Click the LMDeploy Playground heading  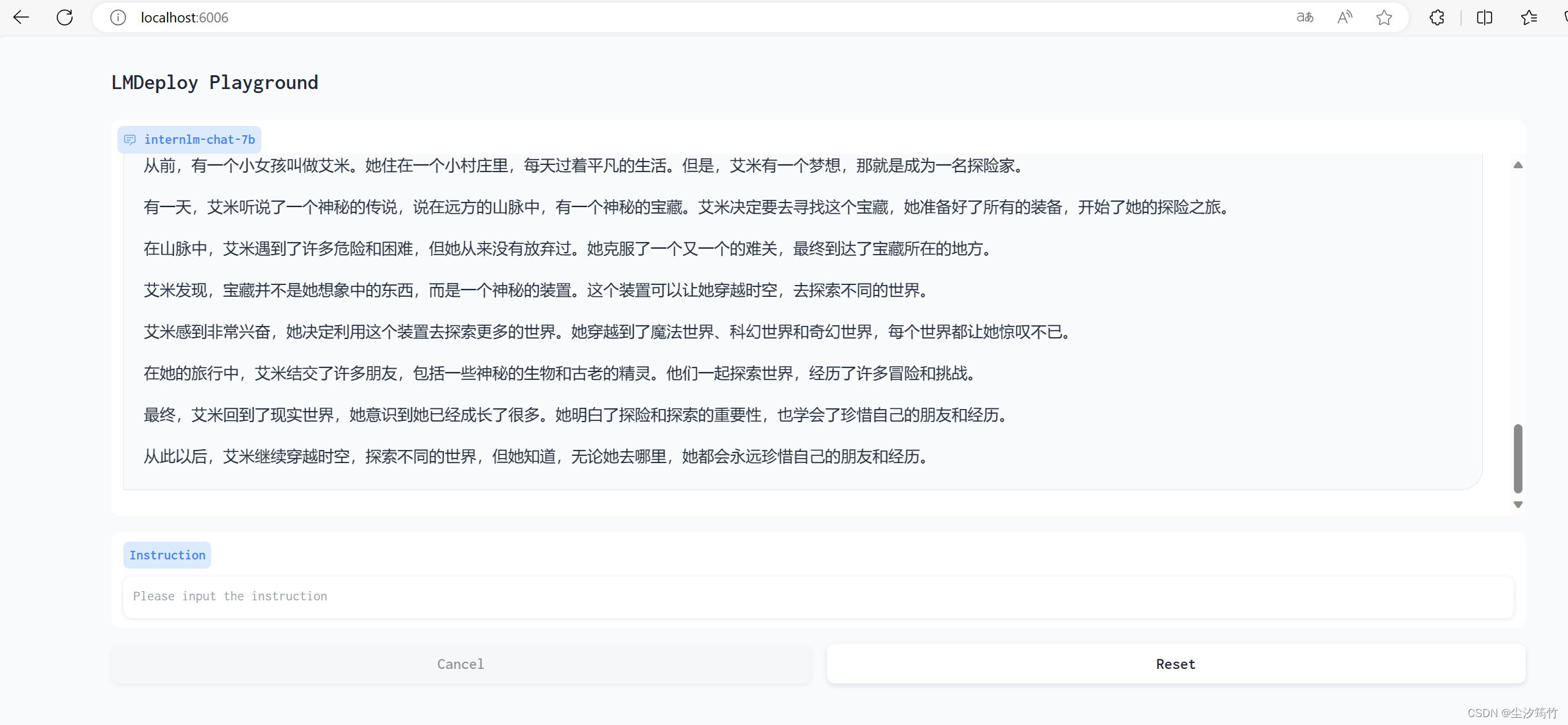pyautogui.click(x=214, y=82)
